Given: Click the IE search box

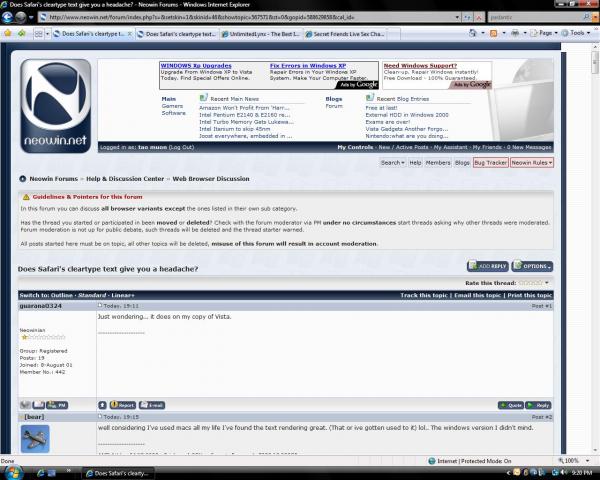Looking at the screenshot, I should (x=535, y=17).
